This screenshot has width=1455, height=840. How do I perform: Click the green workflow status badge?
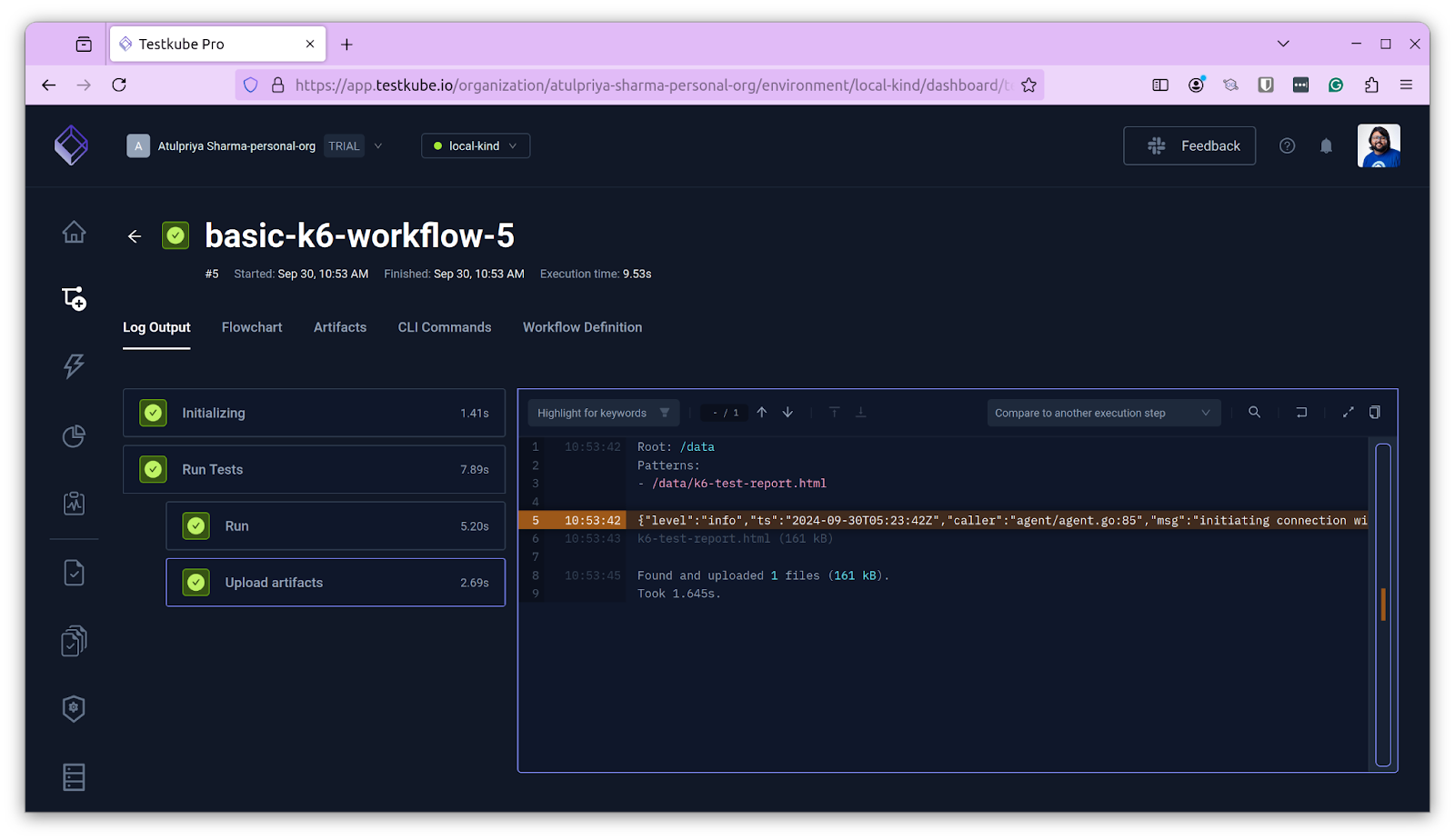point(176,236)
